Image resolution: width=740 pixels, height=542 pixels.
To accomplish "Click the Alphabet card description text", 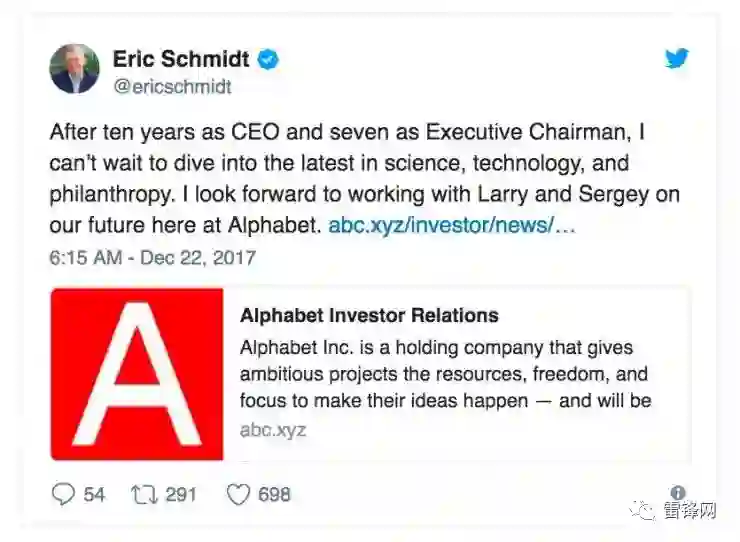I will (x=445, y=374).
